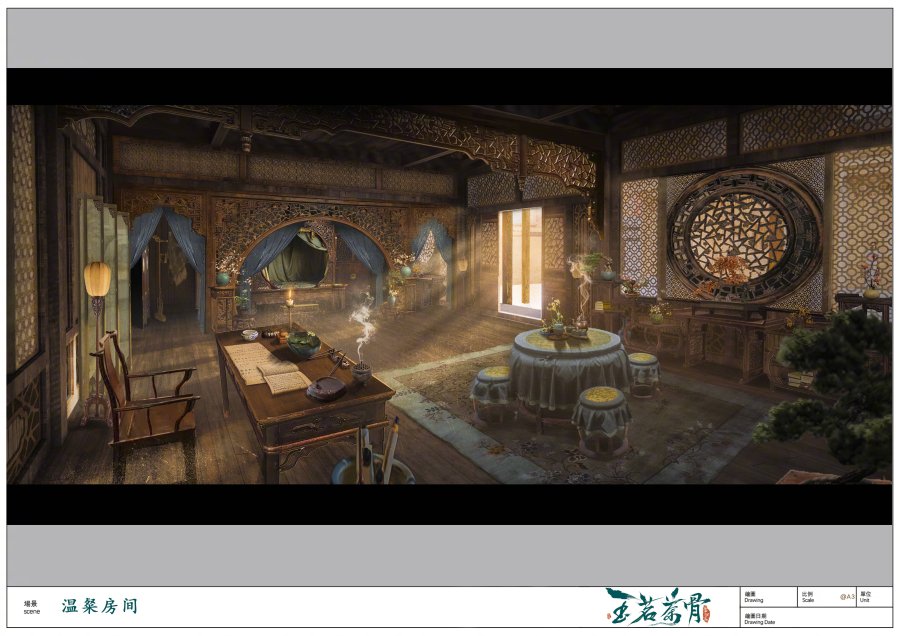Click the '玉茗茶骨' calligraphy logo
The height and width of the screenshot is (636, 900).
(x=658, y=606)
